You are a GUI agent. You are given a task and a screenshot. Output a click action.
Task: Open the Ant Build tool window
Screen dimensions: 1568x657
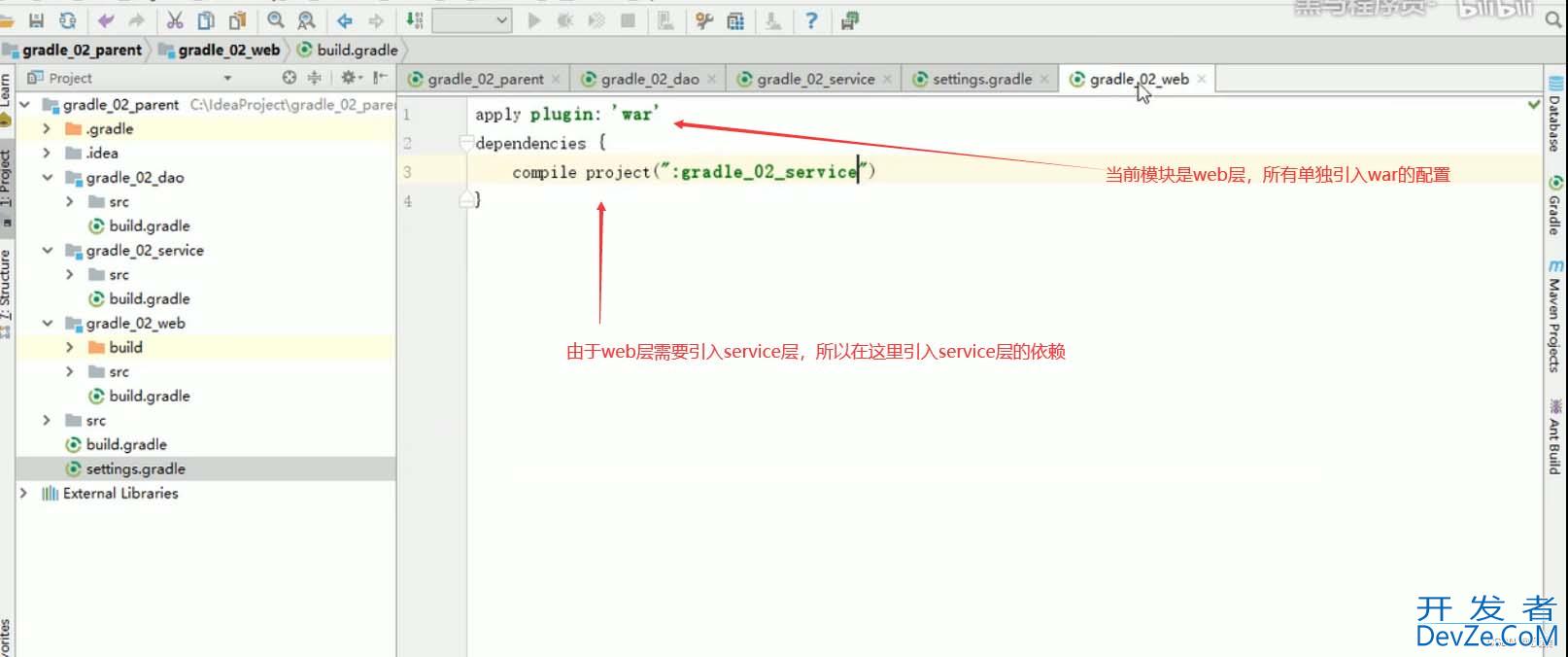coord(1554,435)
